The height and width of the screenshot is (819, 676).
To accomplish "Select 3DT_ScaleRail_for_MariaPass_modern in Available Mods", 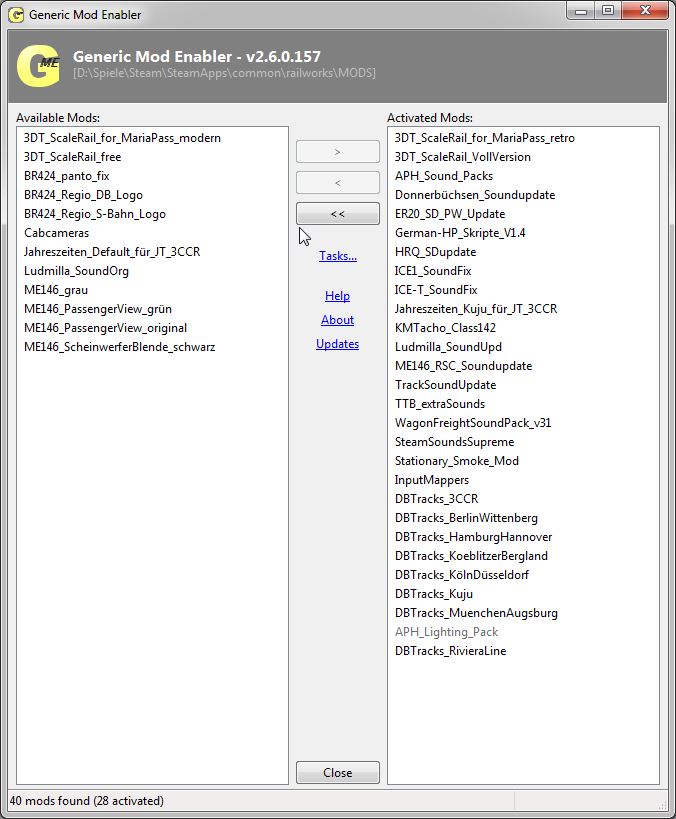I will (122, 138).
